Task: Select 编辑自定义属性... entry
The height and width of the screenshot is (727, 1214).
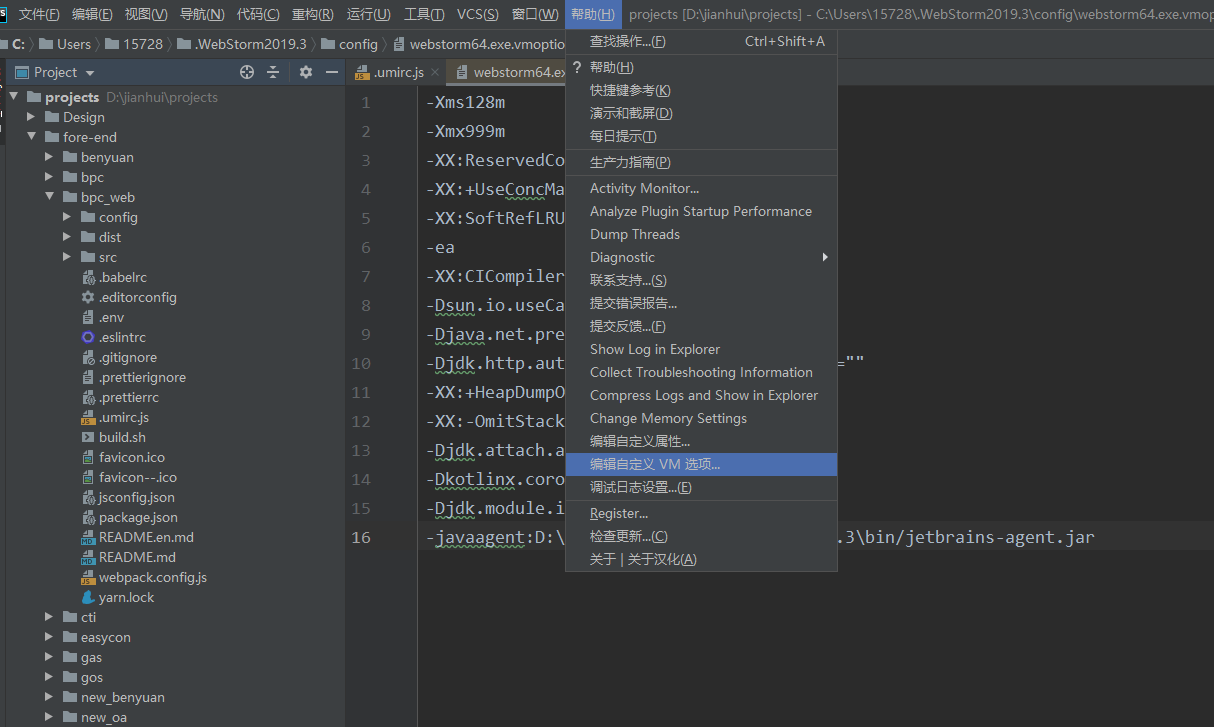Action: click(701, 441)
